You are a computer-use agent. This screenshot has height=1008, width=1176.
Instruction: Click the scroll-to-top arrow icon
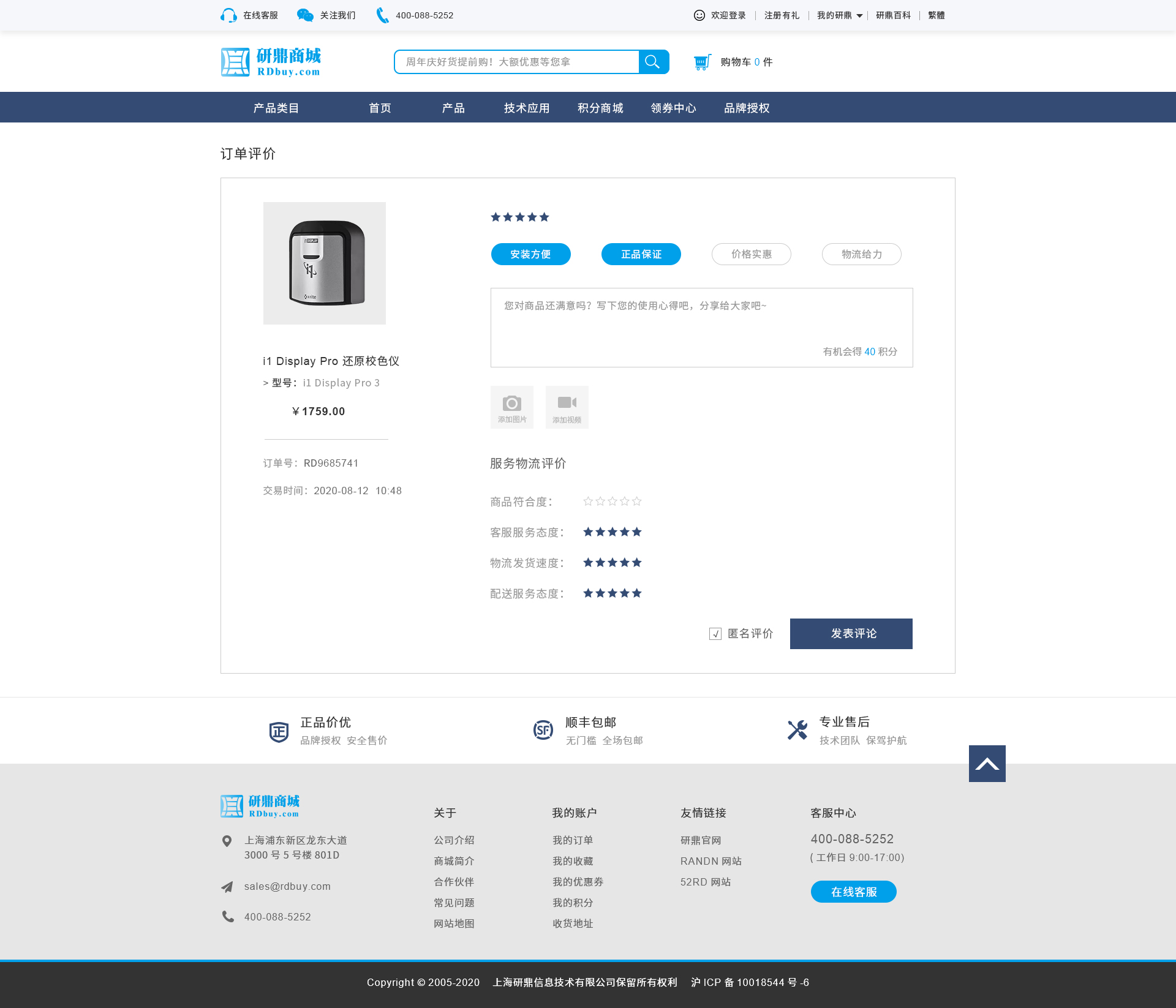point(987,763)
